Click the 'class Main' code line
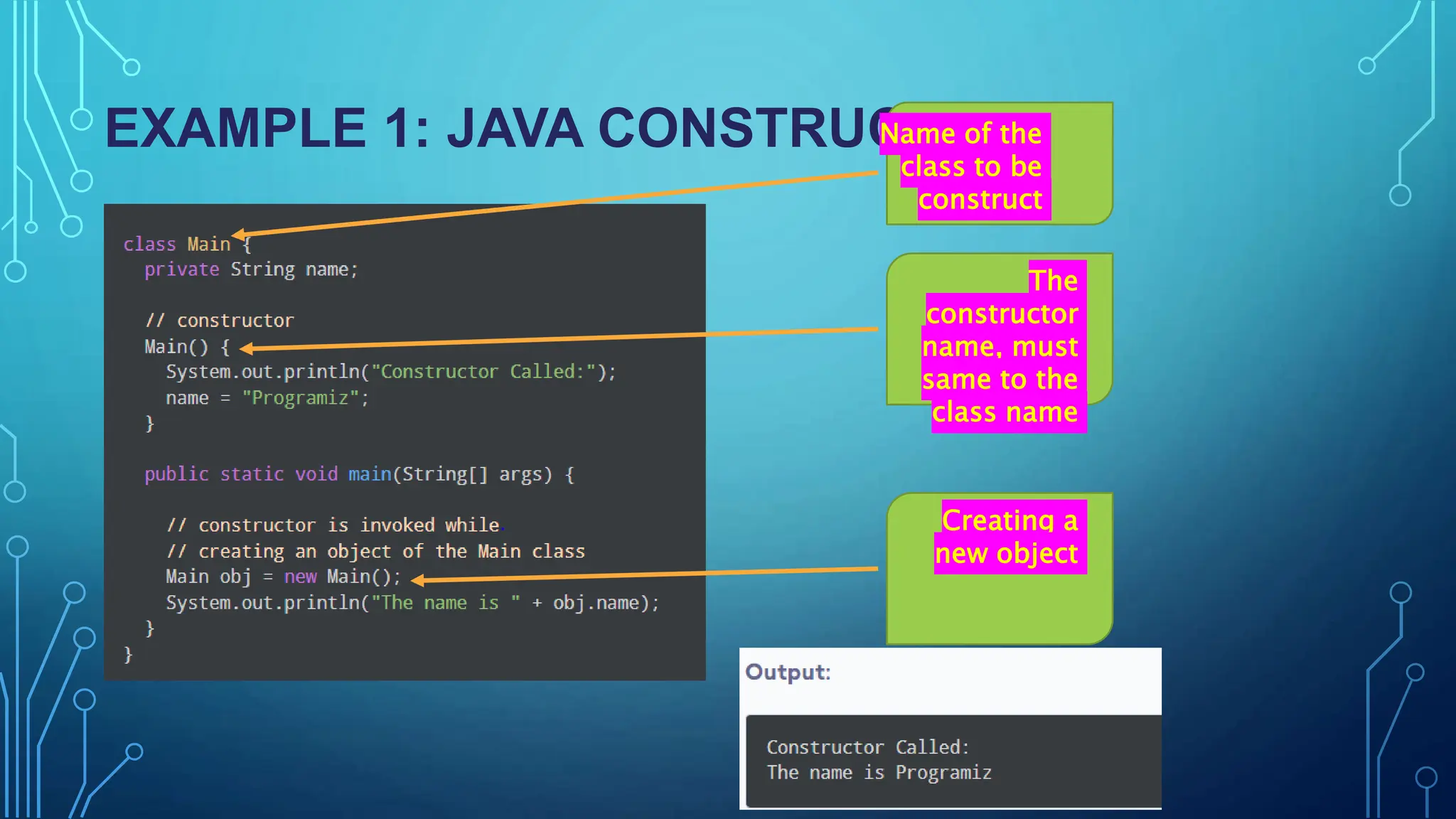 click(x=177, y=245)
